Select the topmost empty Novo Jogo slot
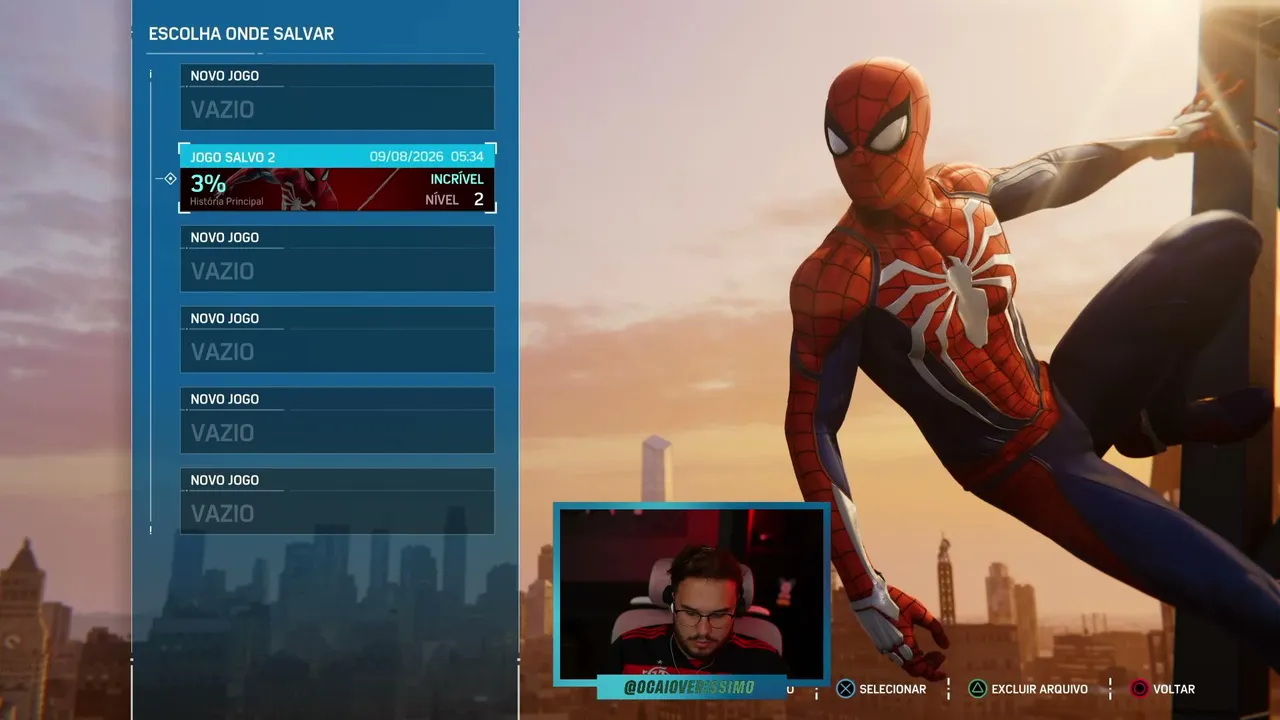 click(337, 97)
